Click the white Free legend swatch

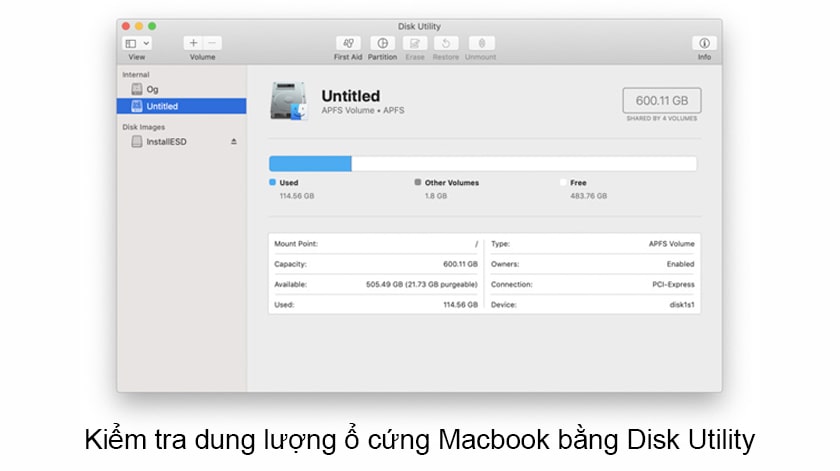point(562,182)
